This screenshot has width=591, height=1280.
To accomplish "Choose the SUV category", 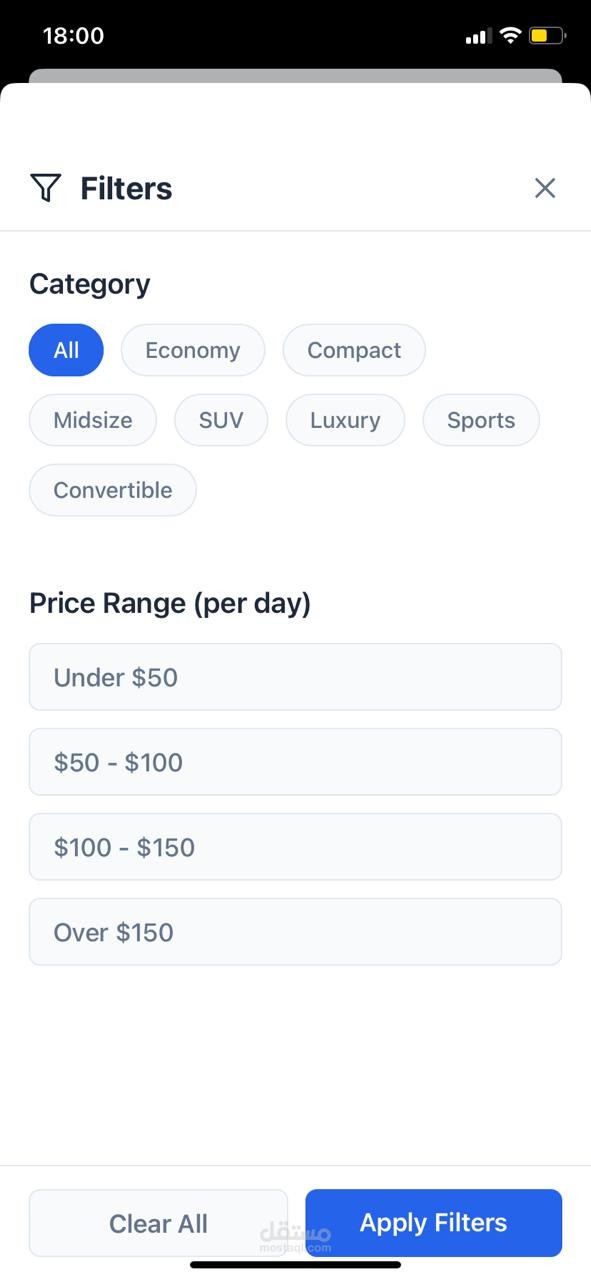I will (221, 420).
